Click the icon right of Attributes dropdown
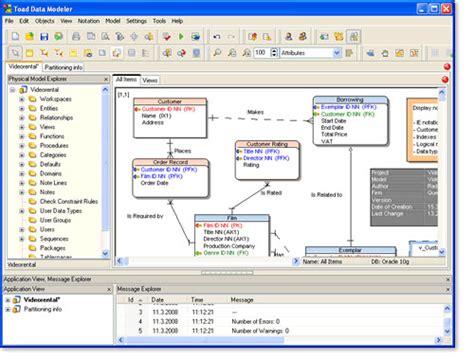 (x=349, y=53)
